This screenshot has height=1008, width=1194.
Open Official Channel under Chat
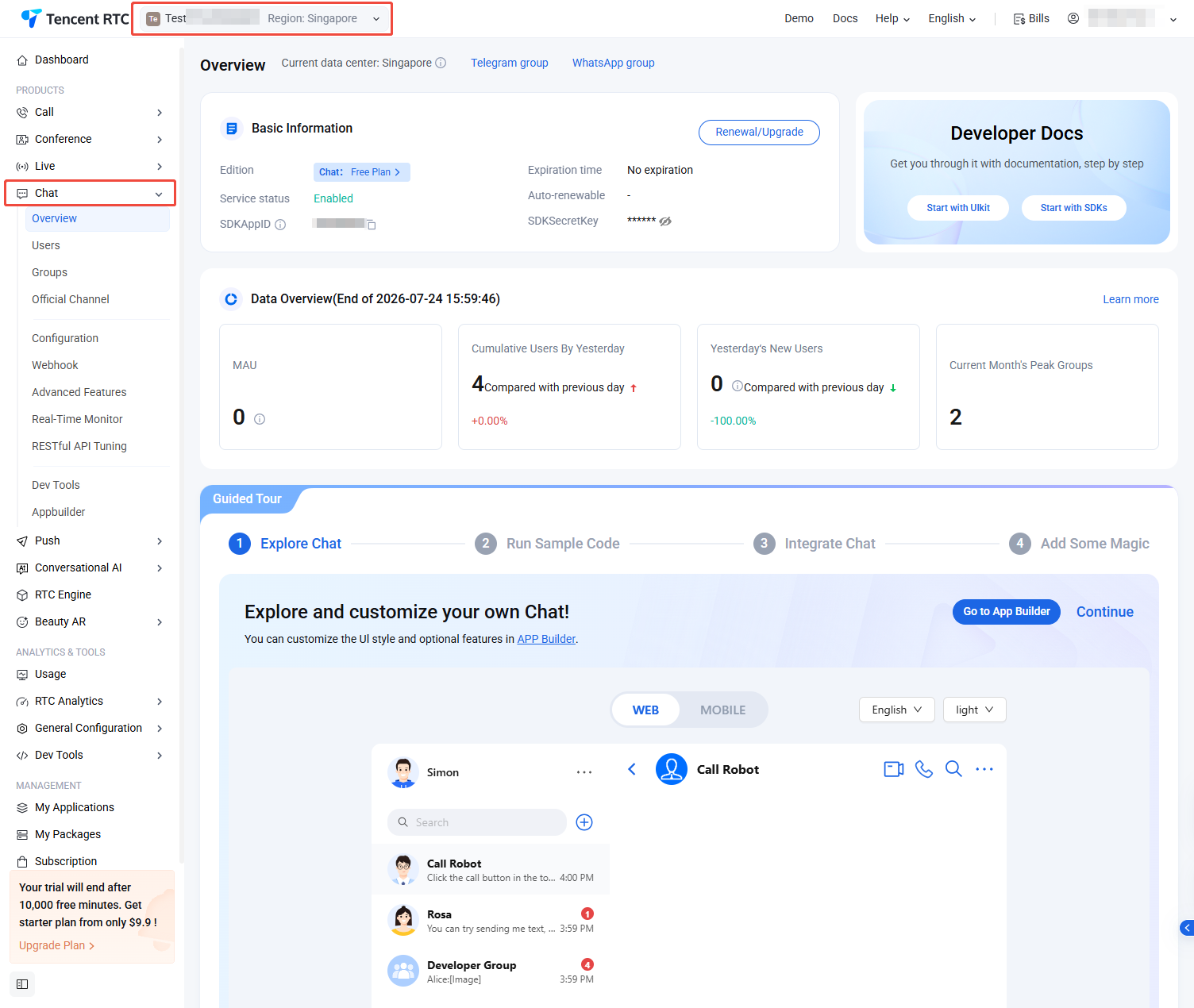[x=71, y=299]
